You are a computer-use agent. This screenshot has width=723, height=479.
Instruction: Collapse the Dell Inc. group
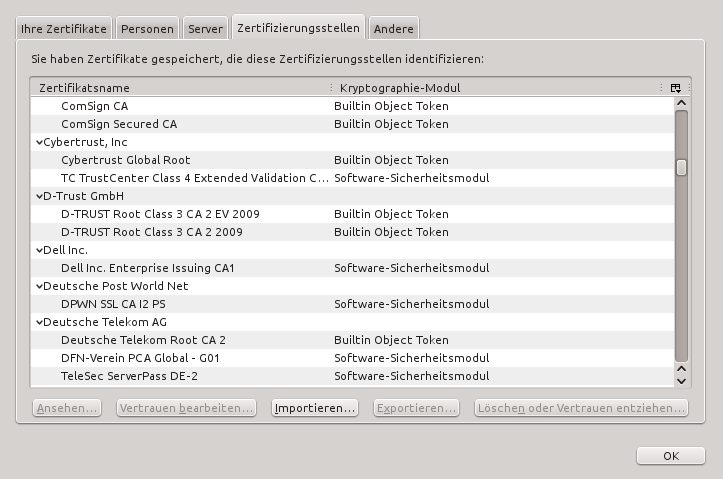pyautogui.click(x=39, y=250)
